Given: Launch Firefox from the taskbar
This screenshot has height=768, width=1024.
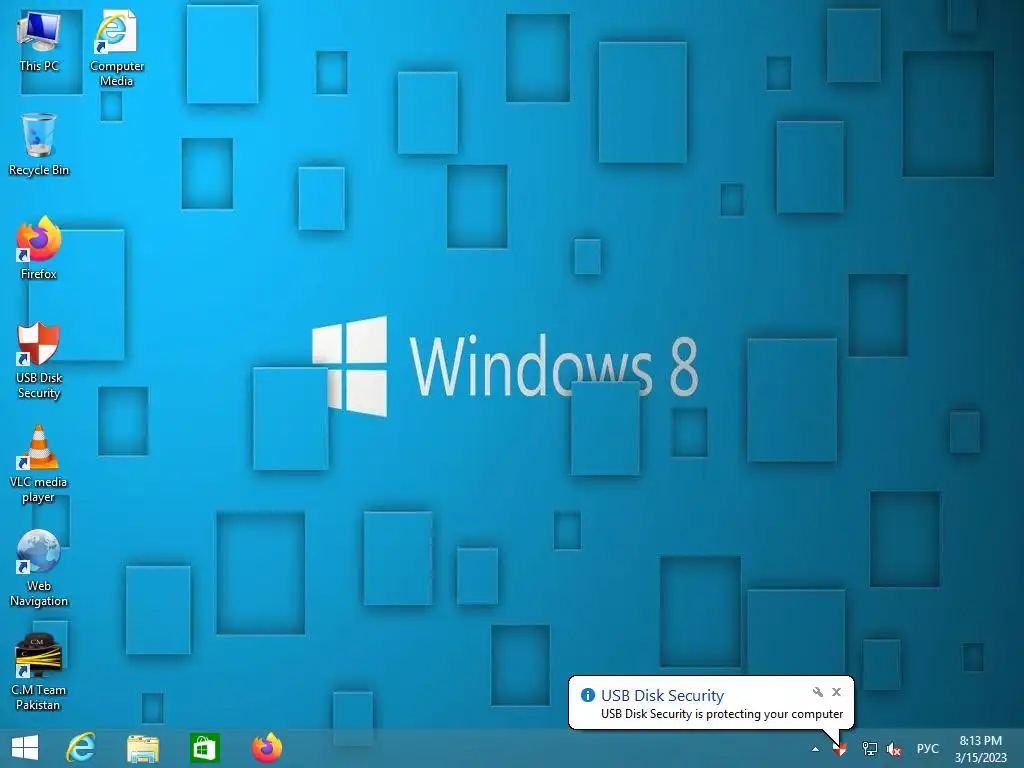Looking at the screenshot, I should tap(266, 748).
